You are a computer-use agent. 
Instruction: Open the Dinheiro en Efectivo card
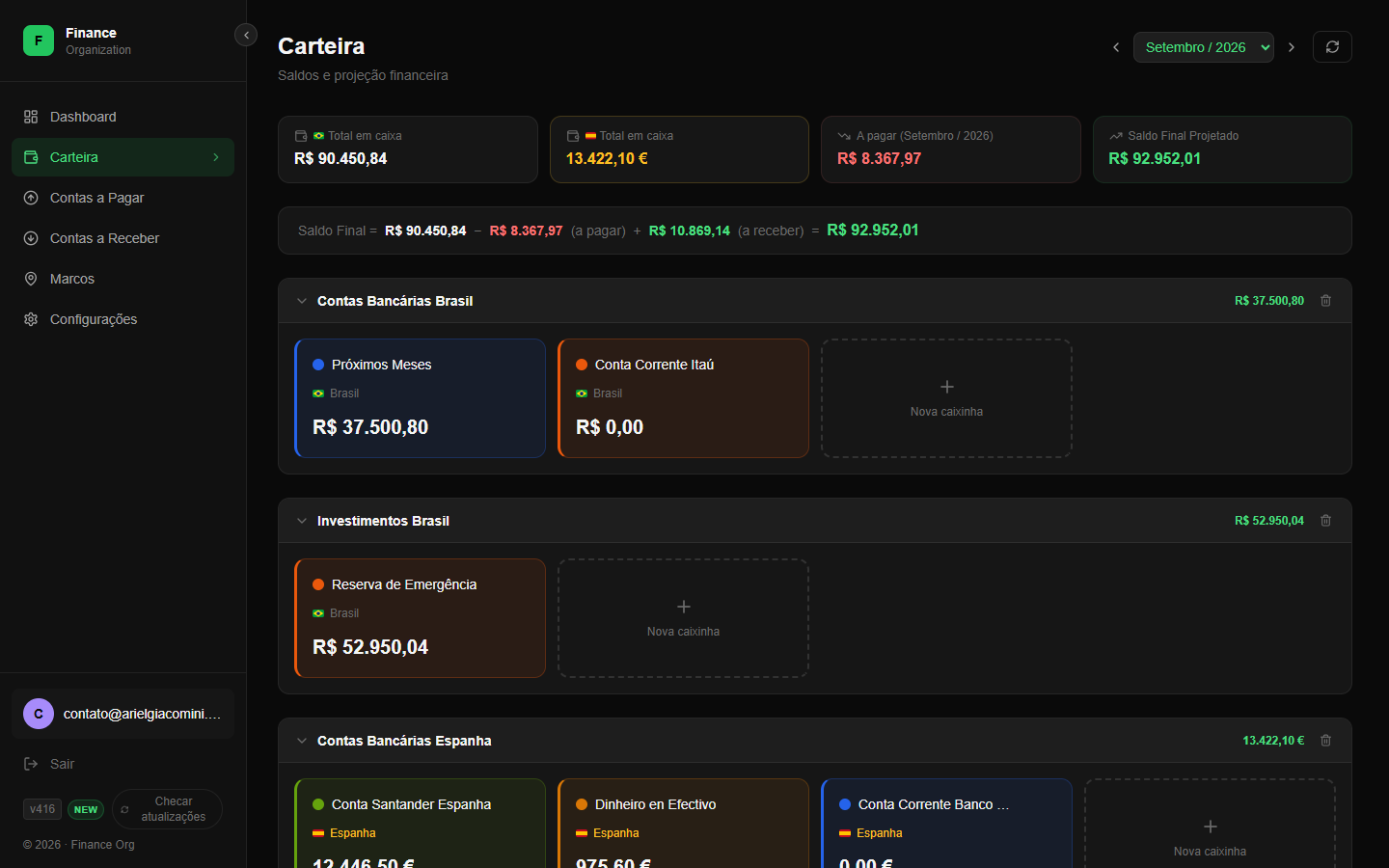[x=683, y=824]
